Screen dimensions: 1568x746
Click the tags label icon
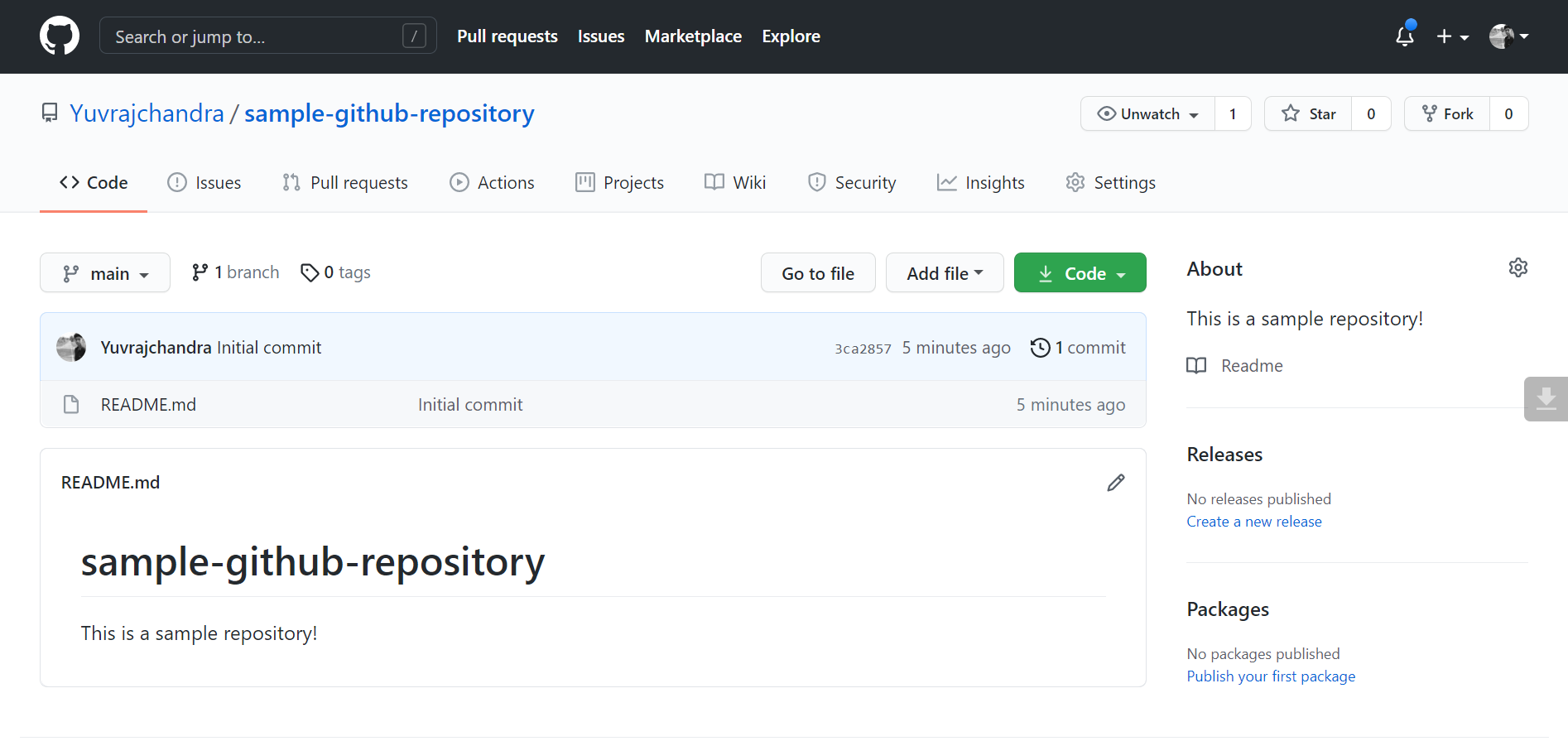(x=310, y=272)
